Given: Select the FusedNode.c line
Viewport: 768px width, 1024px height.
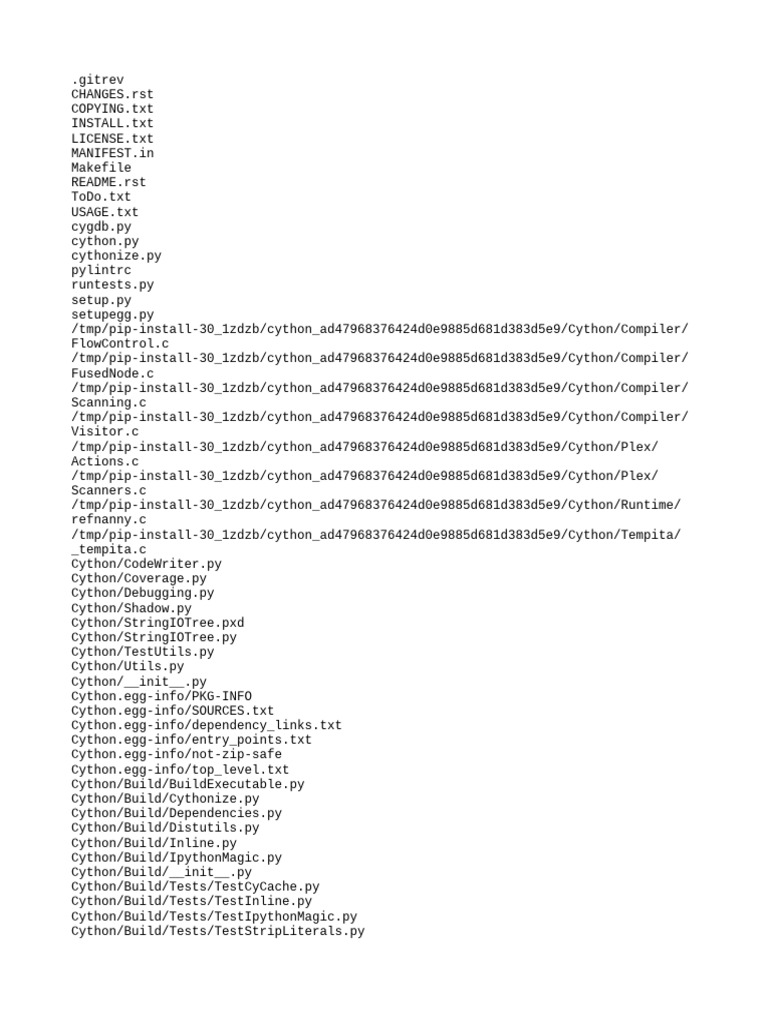Looking at the screenshot, I should (x=112, y=374).
